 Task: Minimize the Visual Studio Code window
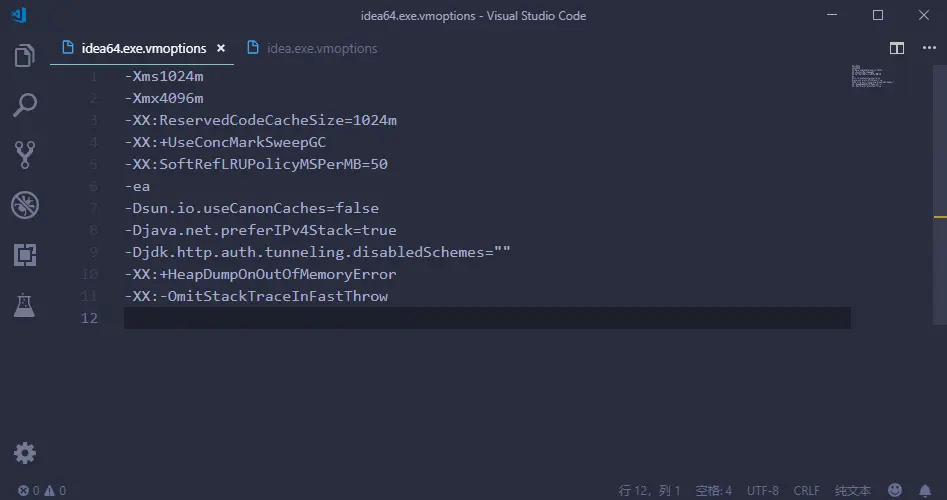pos(832,15)
